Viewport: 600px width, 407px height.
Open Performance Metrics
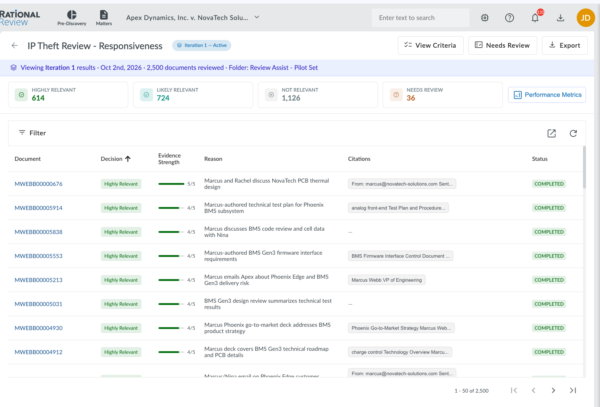(547, 95)
